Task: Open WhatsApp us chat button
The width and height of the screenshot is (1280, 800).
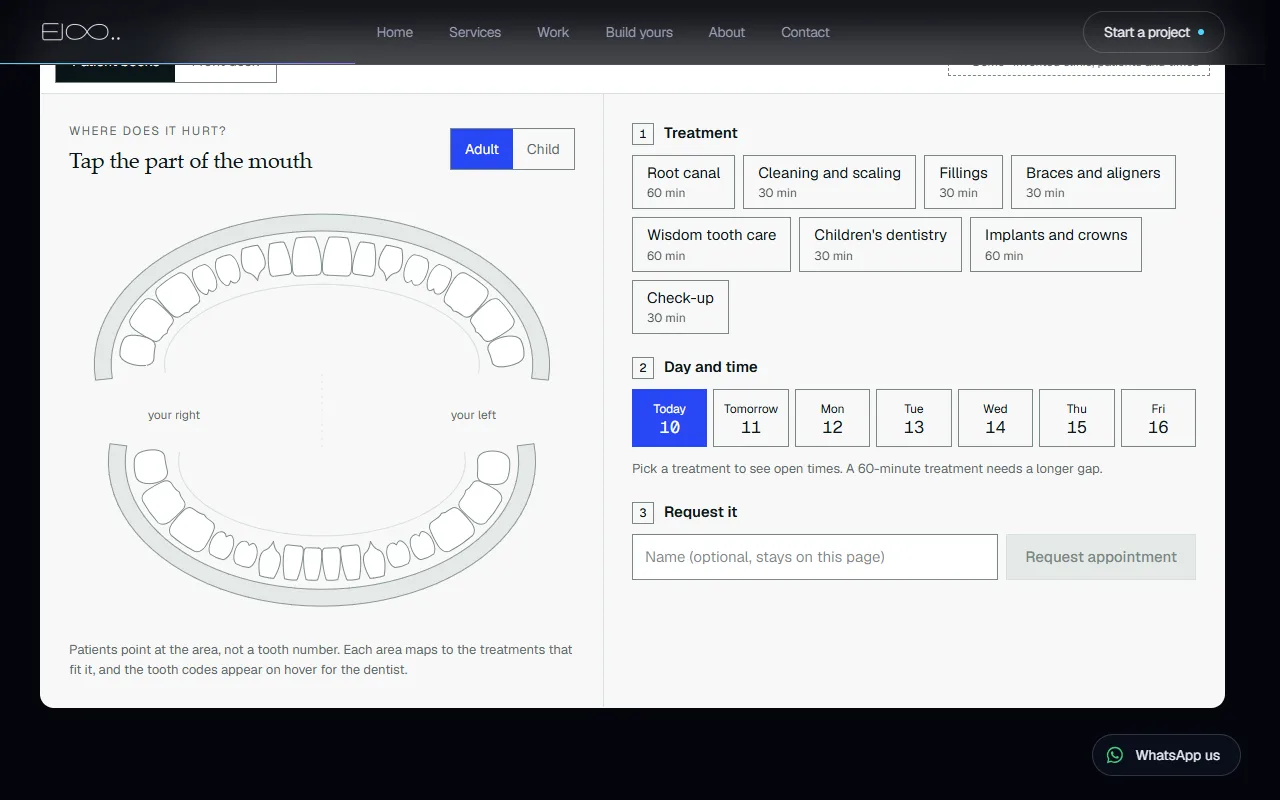Action: [x=1166, y=755]
